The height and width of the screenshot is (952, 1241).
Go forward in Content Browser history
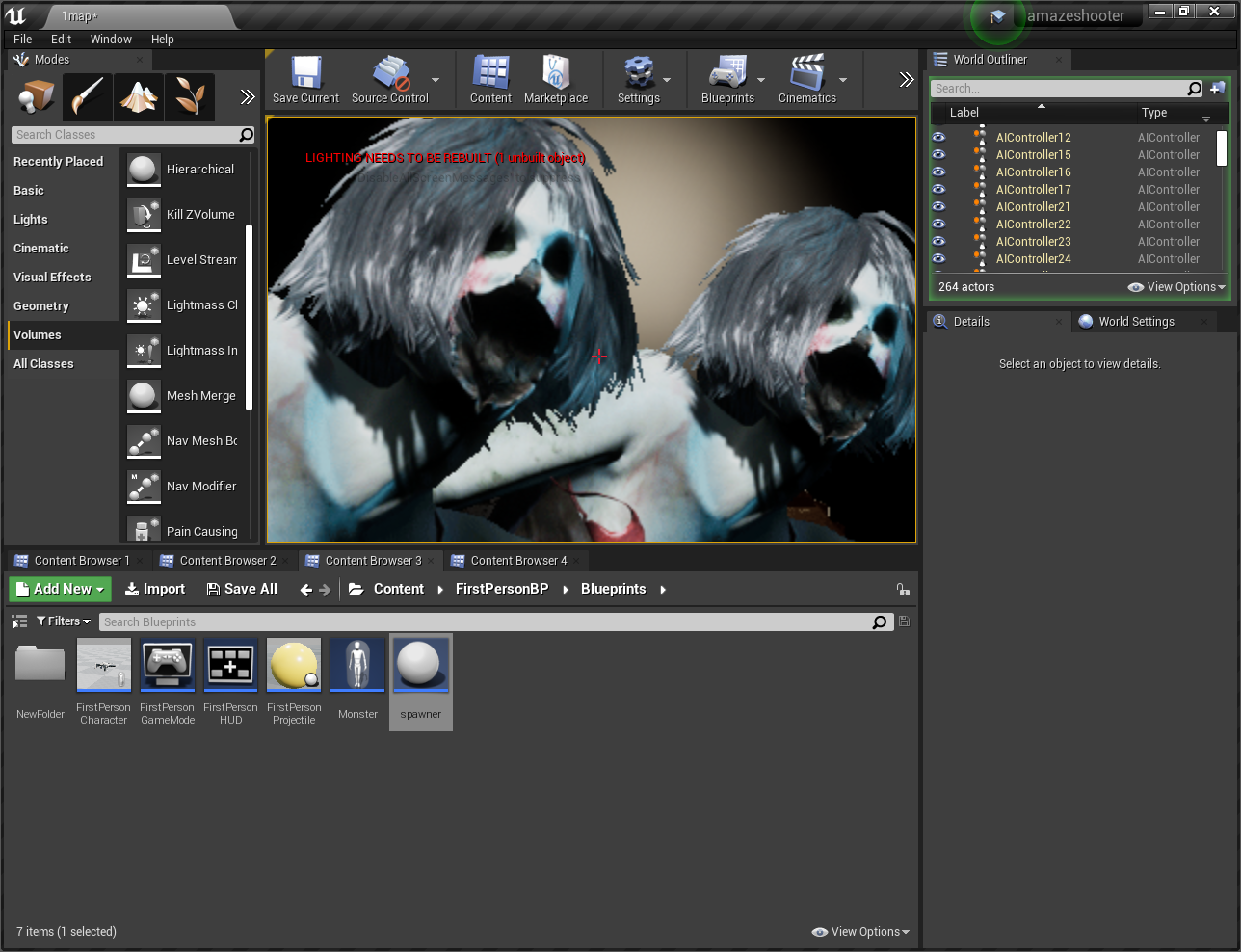[325, 590]
